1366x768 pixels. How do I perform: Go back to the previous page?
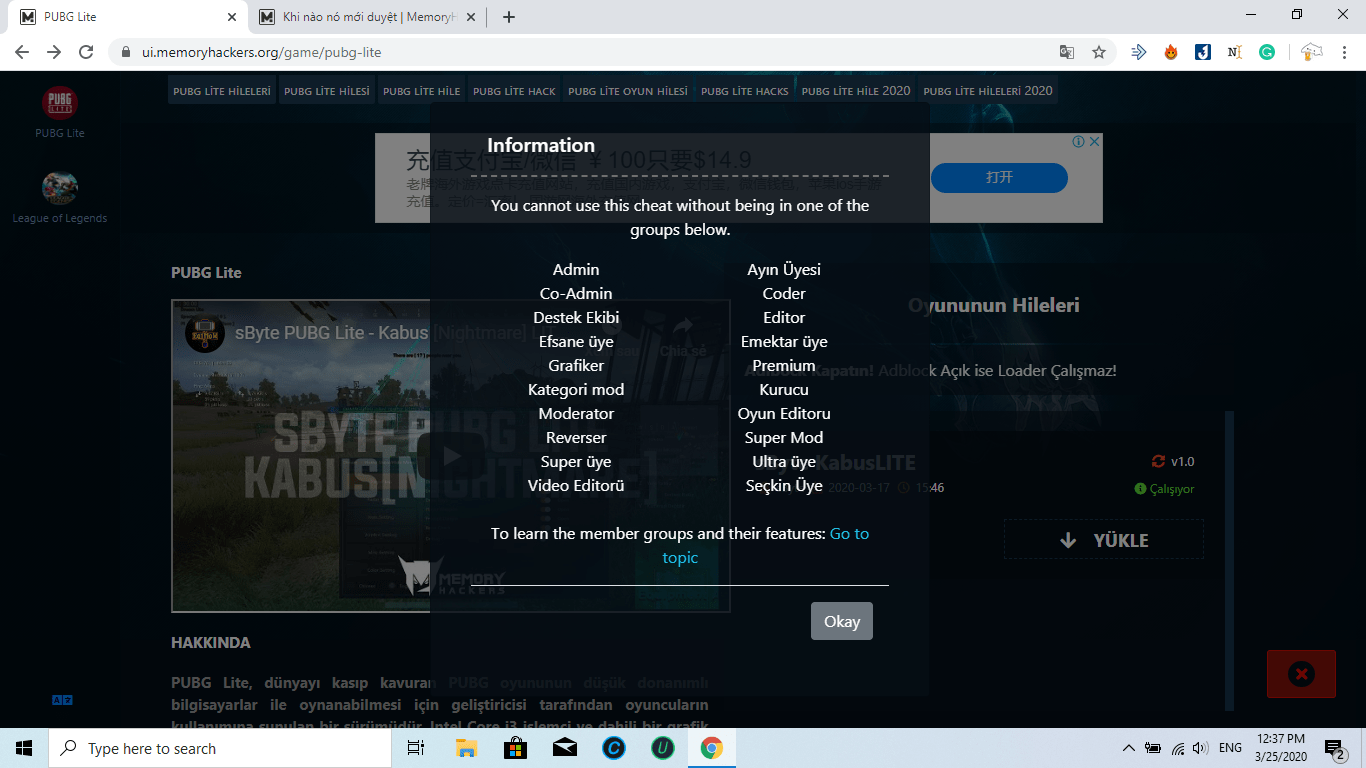[x=22, y=52]
